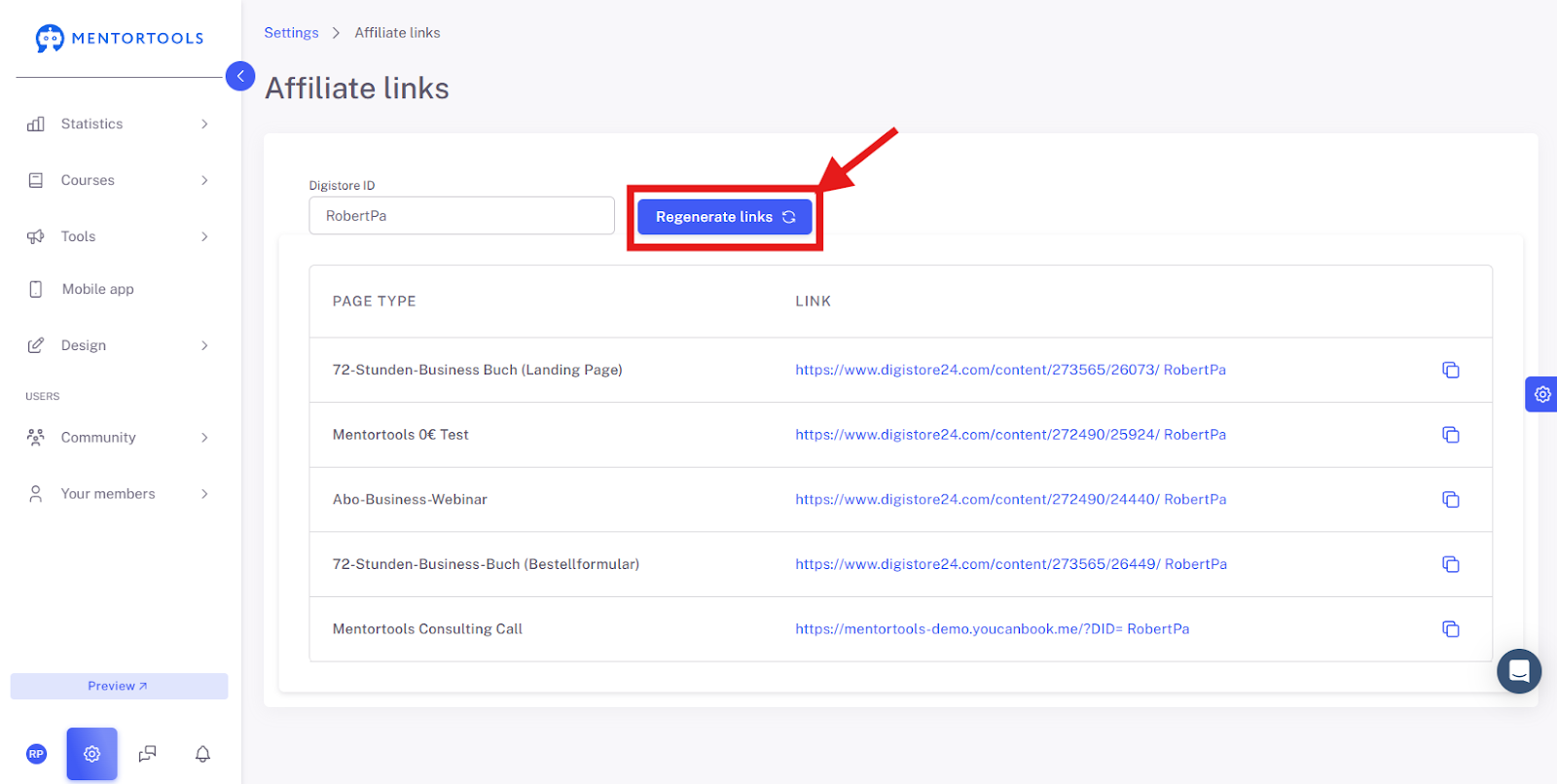Click the Preview button
The image size is (1557, 784).
[x=119, y=686]
